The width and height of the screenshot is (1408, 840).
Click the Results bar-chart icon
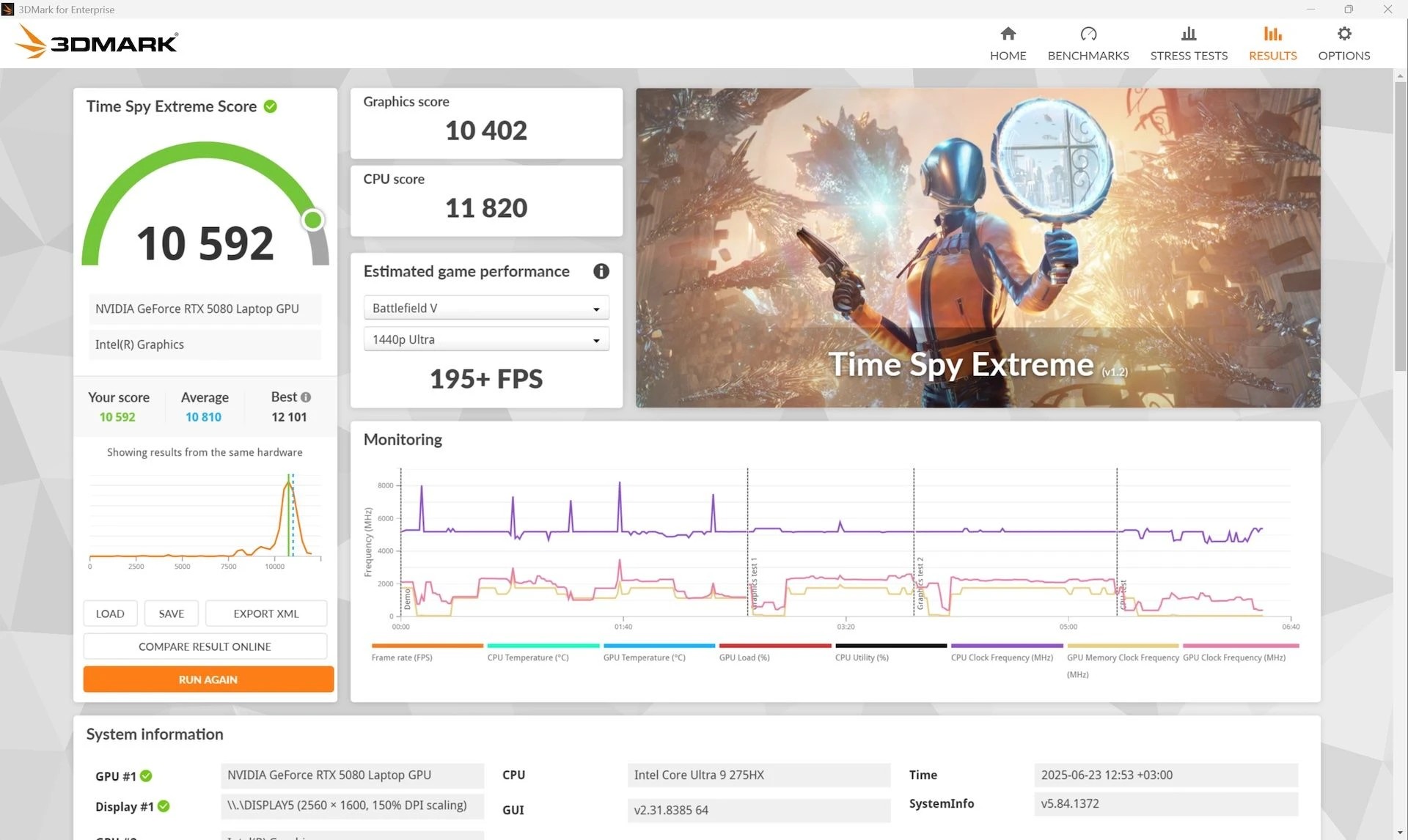pyautogui.click(x=1272, y=34)
